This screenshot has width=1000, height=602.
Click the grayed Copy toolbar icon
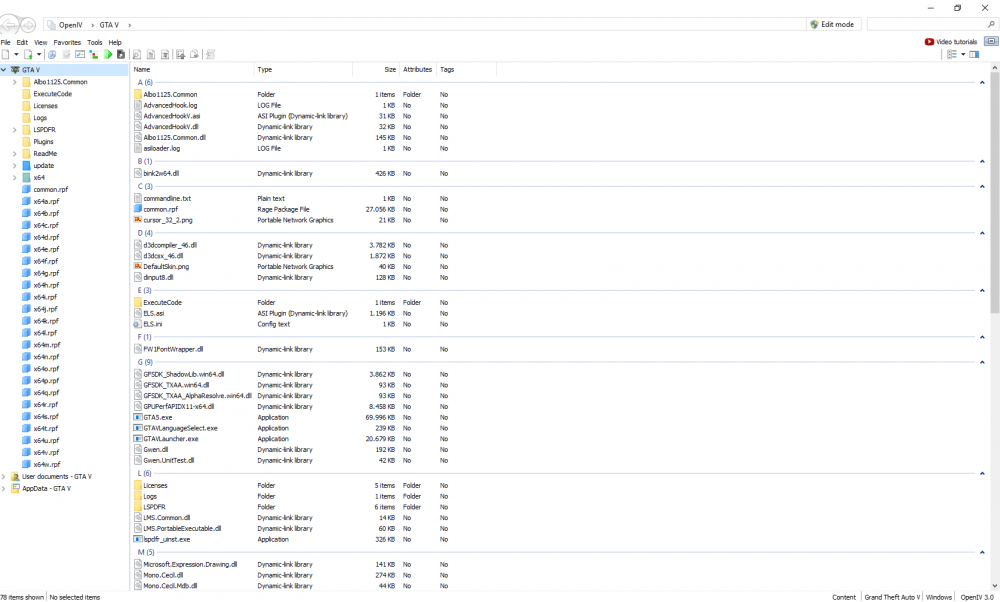pos(151,54)
